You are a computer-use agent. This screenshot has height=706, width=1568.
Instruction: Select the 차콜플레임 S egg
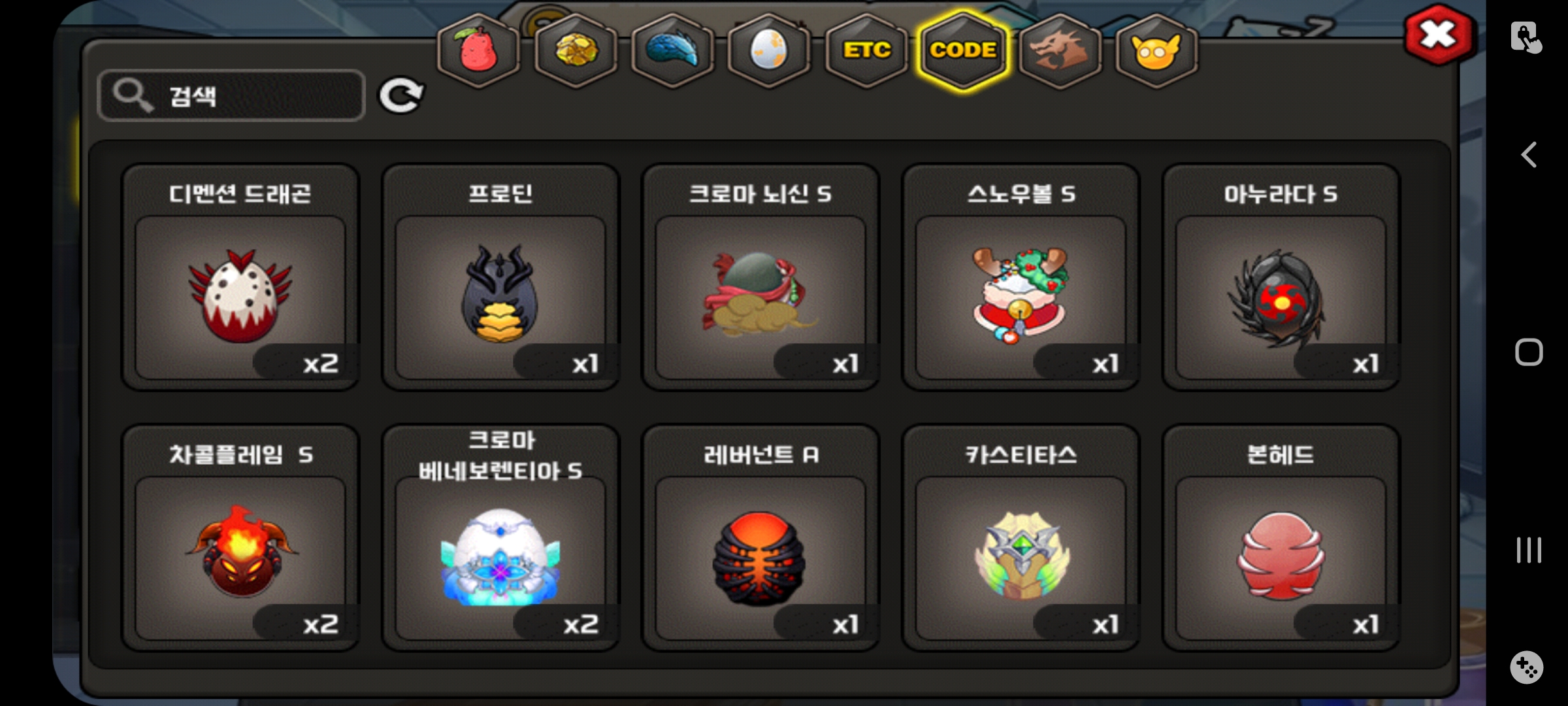tap(240, 538)
